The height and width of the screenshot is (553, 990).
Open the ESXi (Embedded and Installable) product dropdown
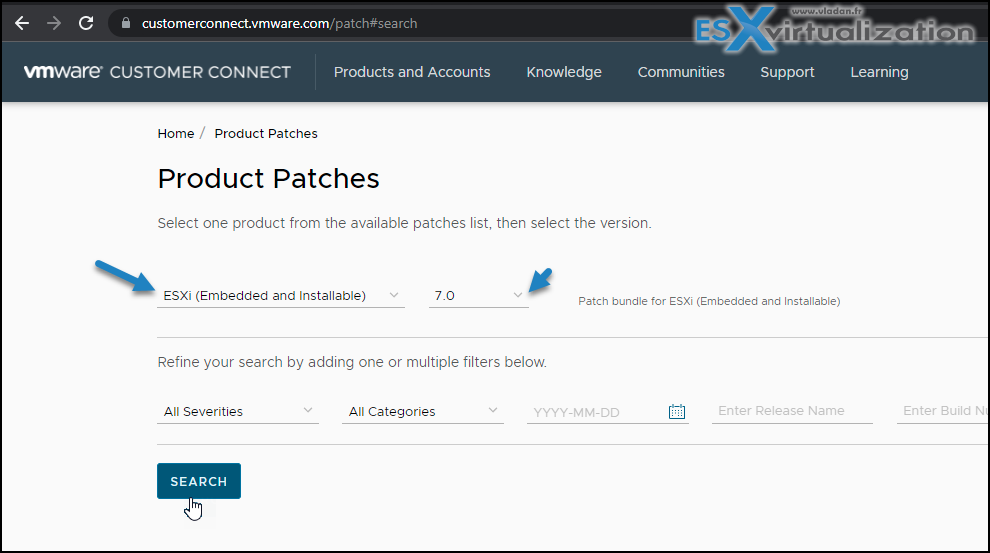(x=280, y=295)
